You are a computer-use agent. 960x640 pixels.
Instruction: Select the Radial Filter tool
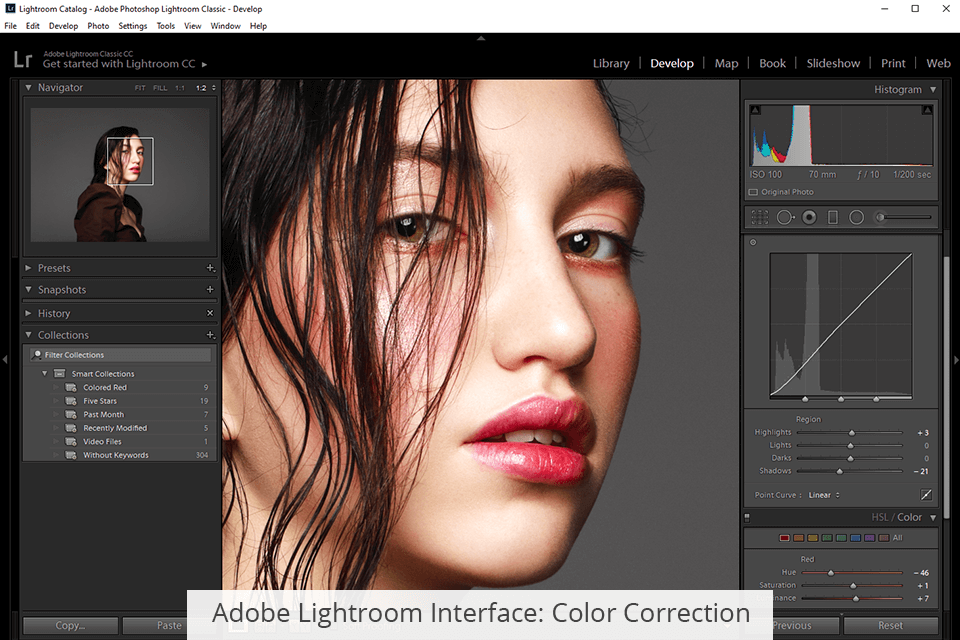(x=857, y=217)
